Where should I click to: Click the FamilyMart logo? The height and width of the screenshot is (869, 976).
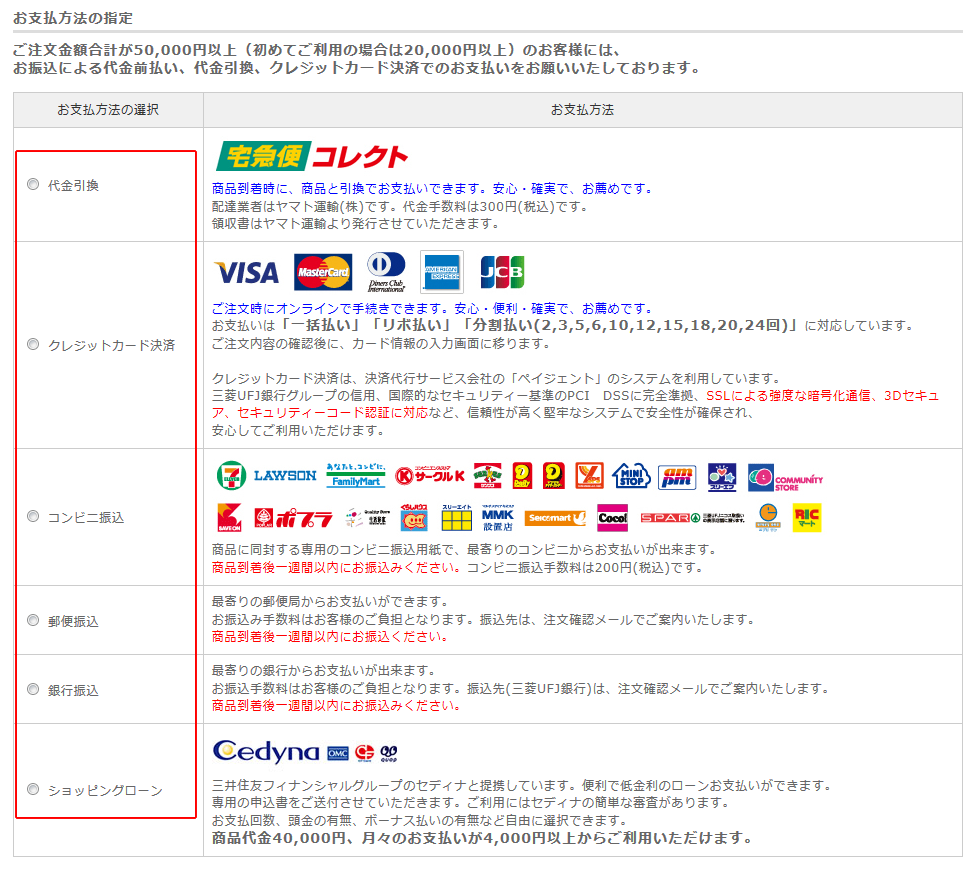click(x=355, y=476)
